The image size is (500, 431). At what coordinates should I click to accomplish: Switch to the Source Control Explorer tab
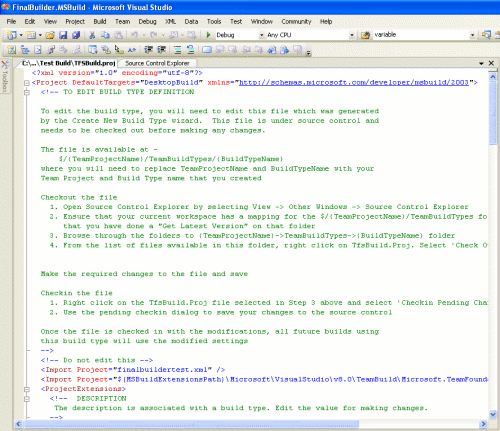pos(157,63)
